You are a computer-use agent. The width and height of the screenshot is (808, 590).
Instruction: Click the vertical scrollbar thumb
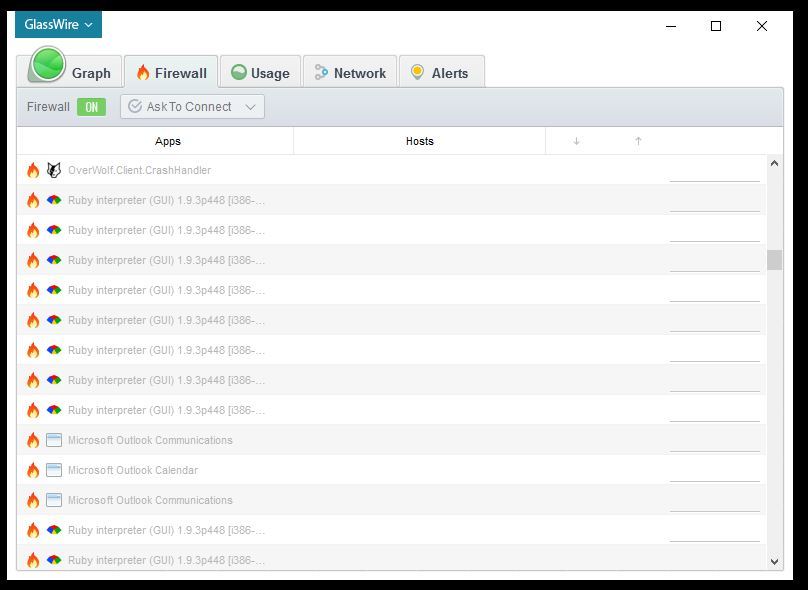pyautogui.click(x=774, y=260)
